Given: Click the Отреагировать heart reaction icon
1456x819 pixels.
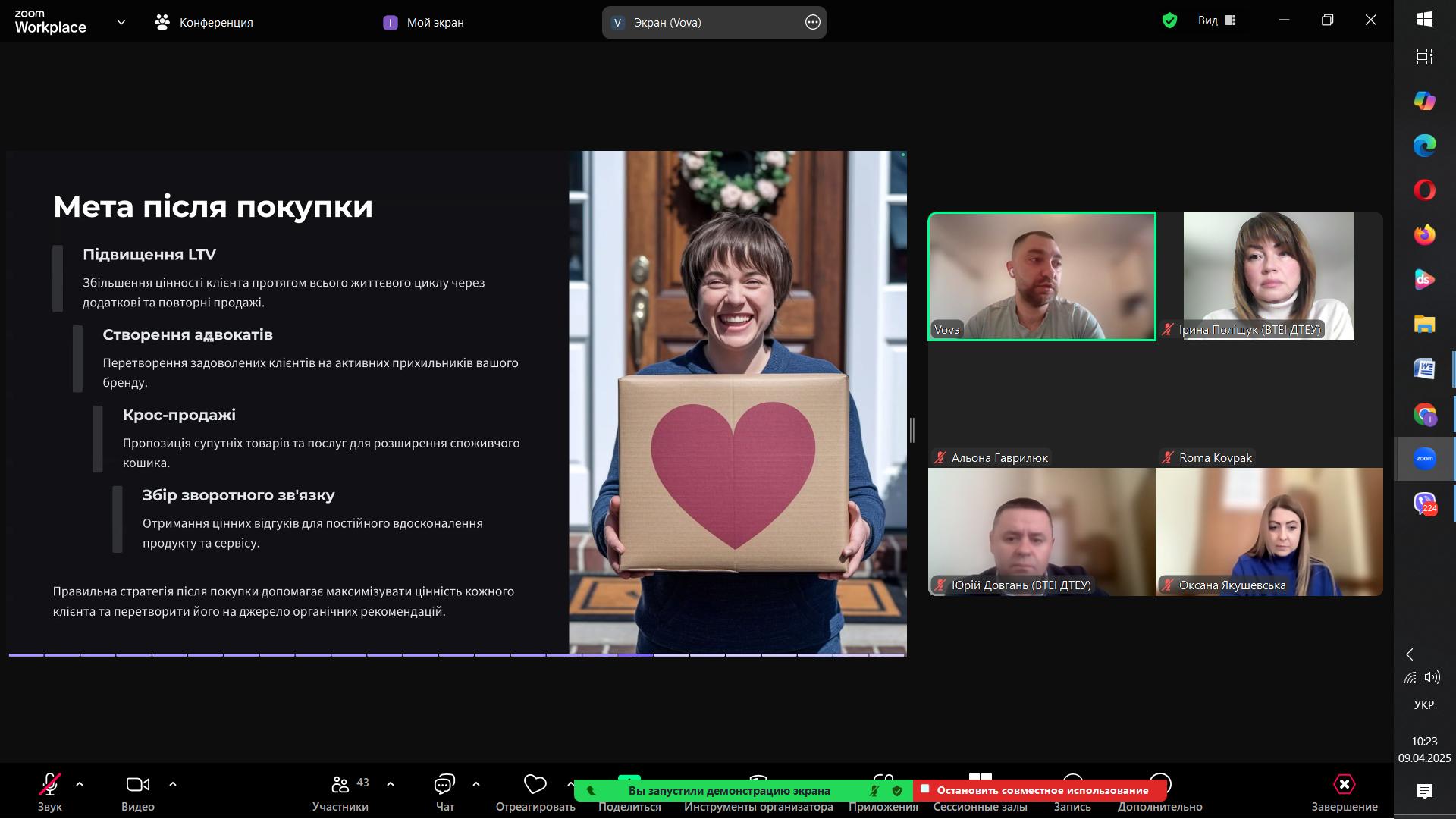Looking at the screenshot, I should (x=535, y=784).
